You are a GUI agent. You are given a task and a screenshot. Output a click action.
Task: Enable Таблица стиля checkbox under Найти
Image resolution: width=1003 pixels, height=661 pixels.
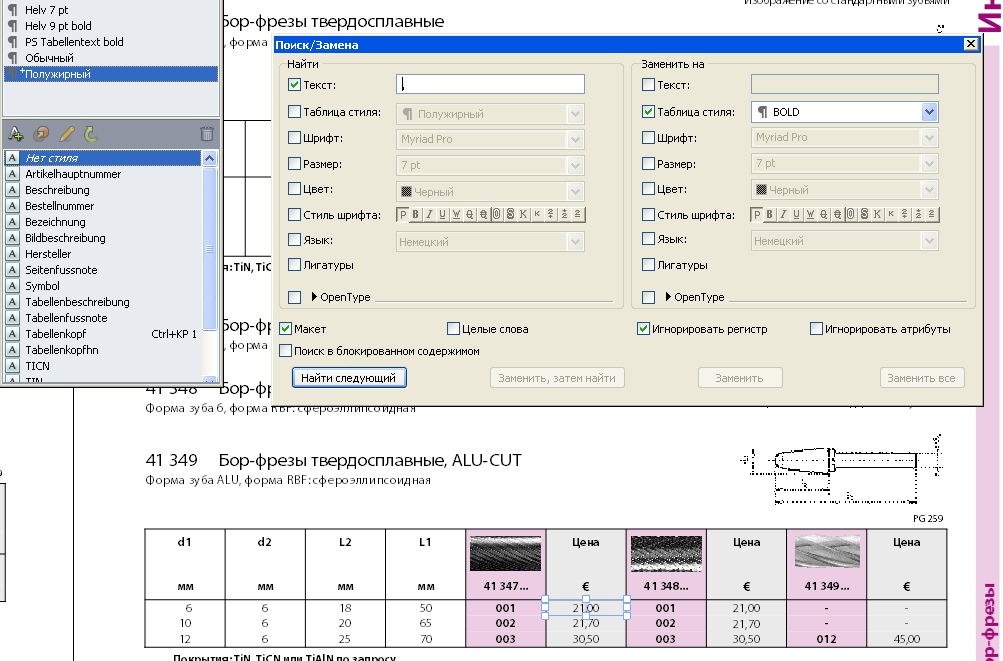coord(294,112)
